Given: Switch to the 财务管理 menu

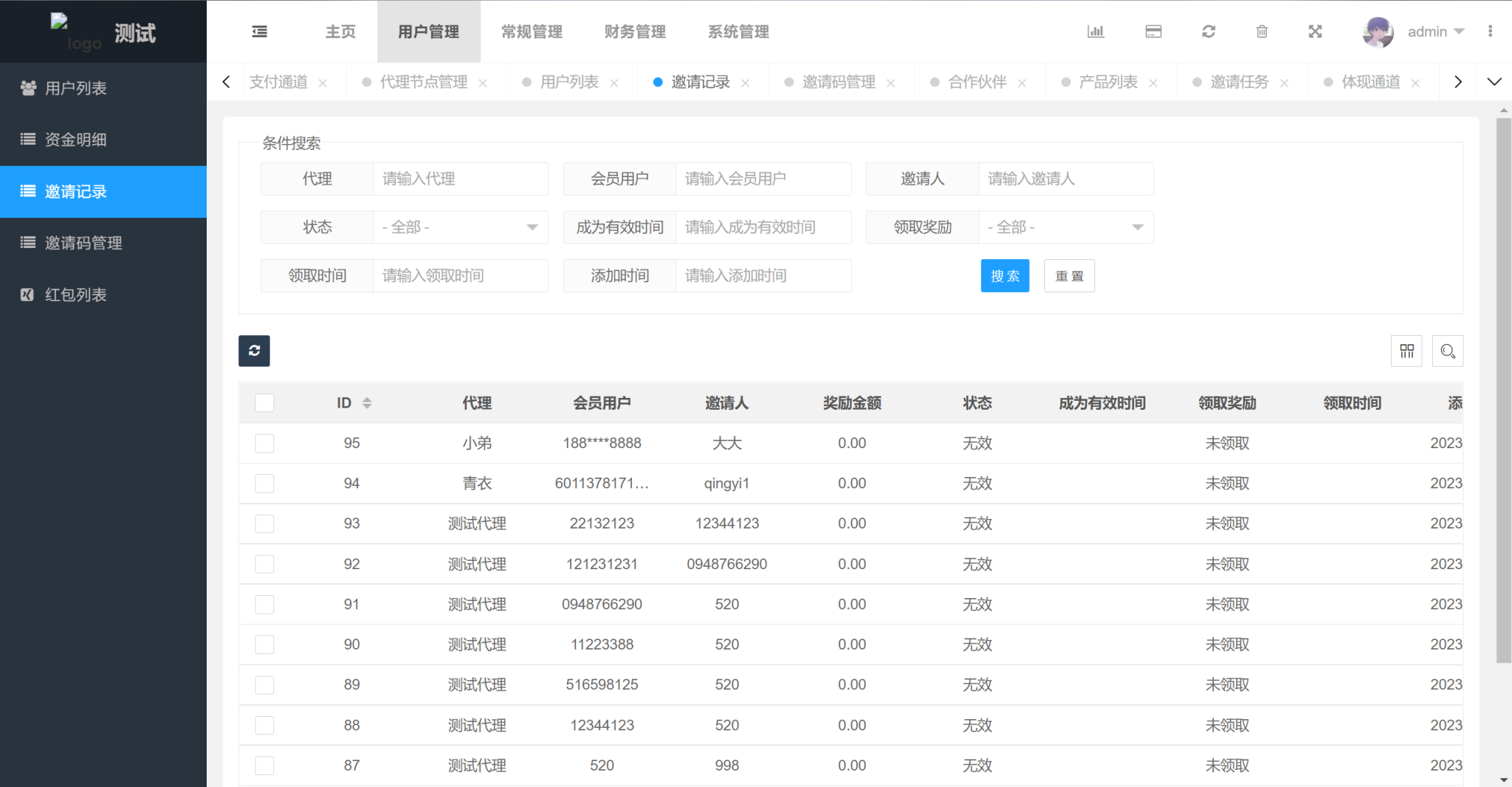Looking at the screenshot, I should tap(635, 31).
